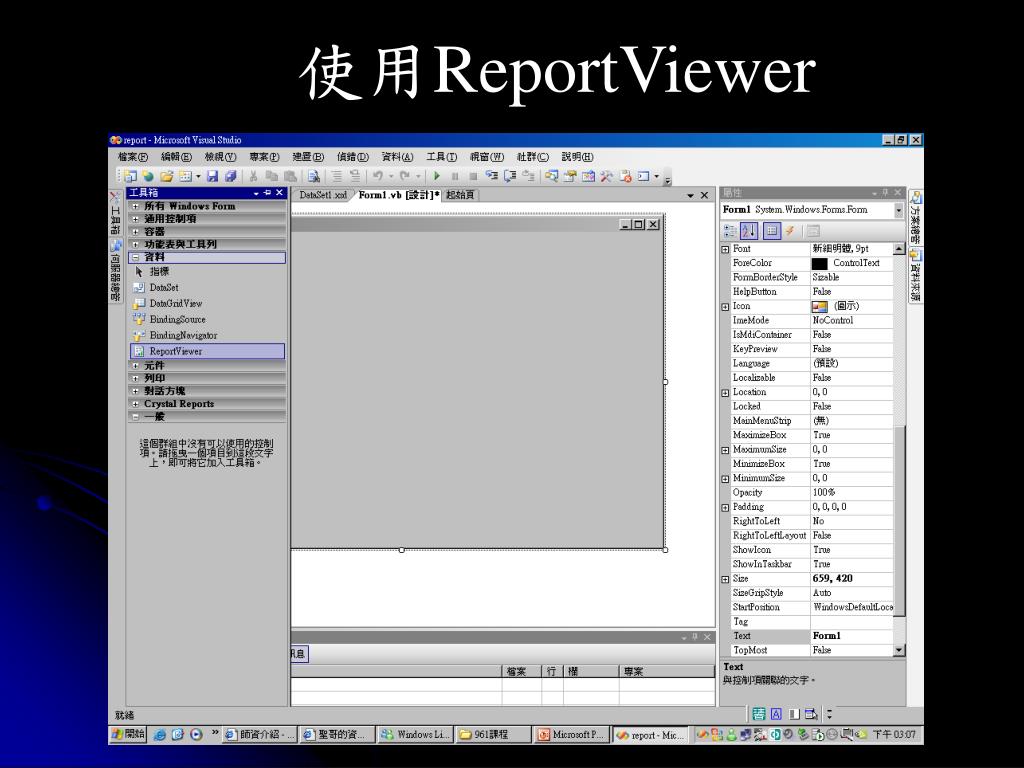The width and height of the screenshot is (1024, 768).
Task: Click the Copy toolbar icon
Action: (271, 176)
